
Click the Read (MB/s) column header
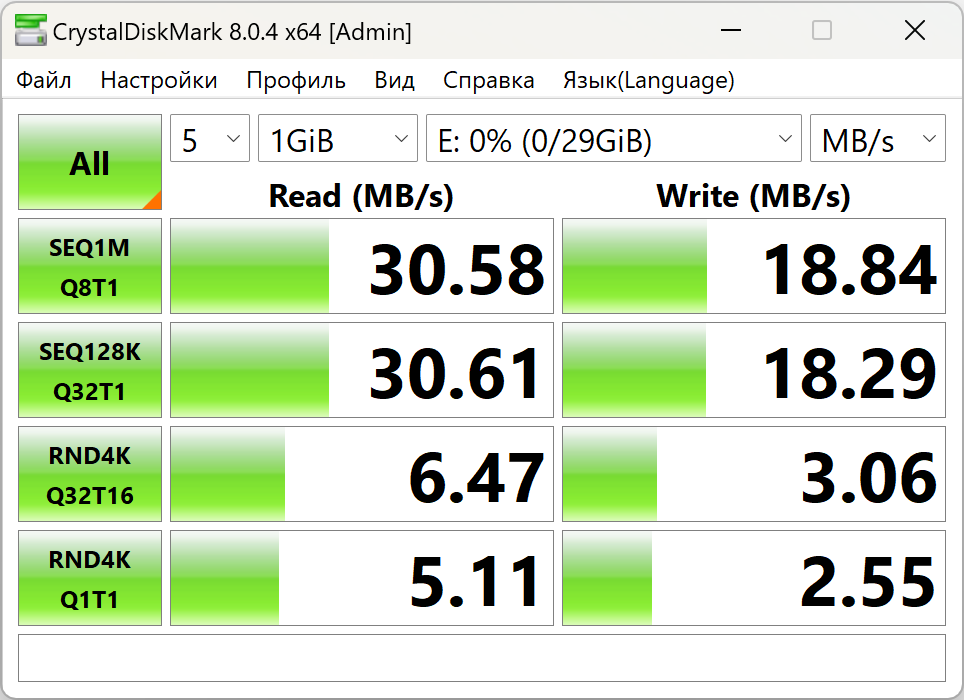click(361, 197)
